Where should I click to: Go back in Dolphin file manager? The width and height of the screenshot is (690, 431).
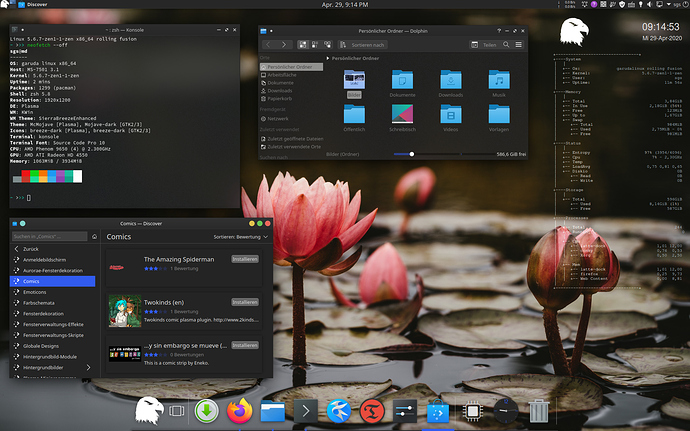268,44
